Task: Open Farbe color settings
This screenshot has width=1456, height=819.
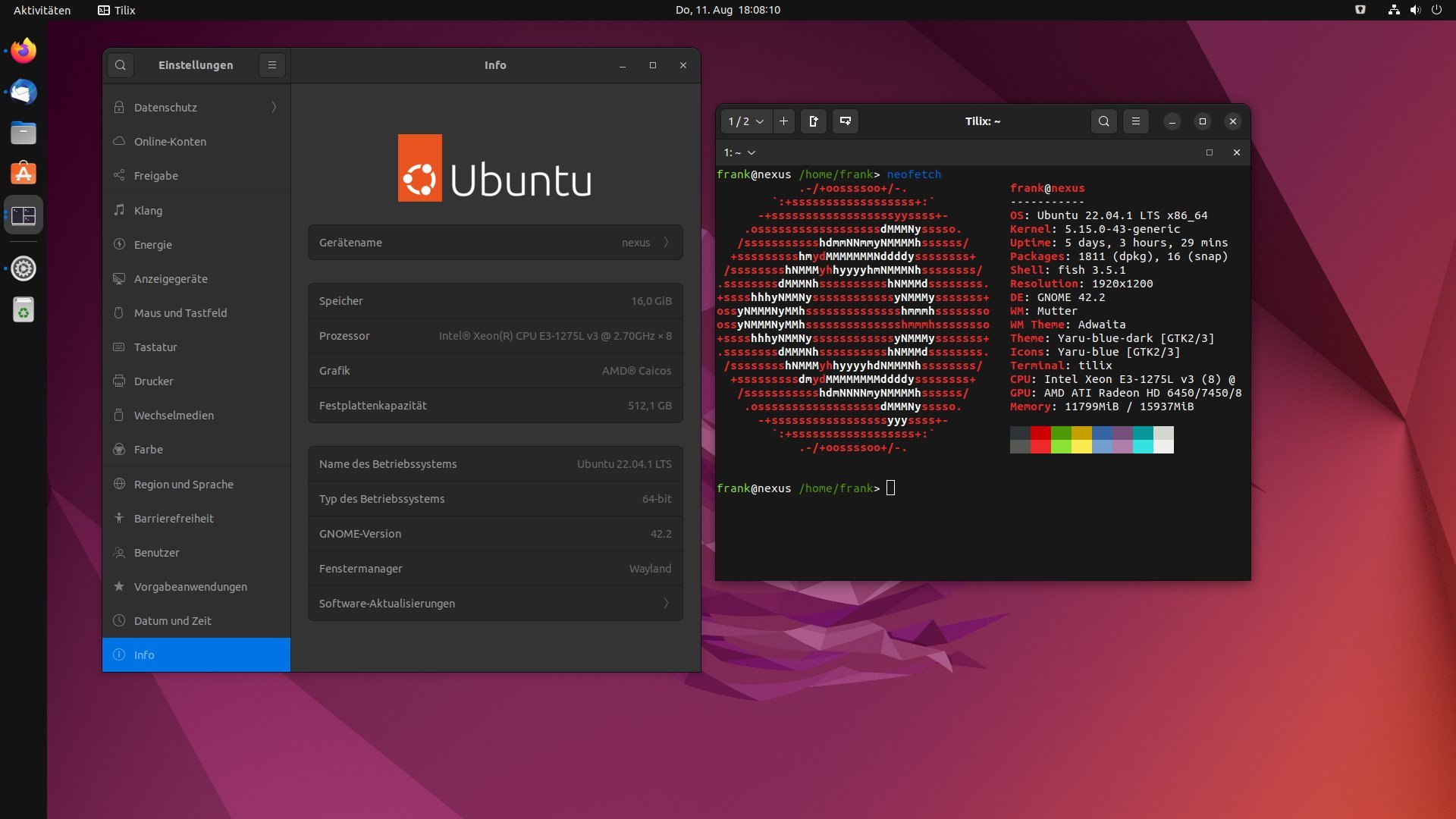Action: [196, 450]
